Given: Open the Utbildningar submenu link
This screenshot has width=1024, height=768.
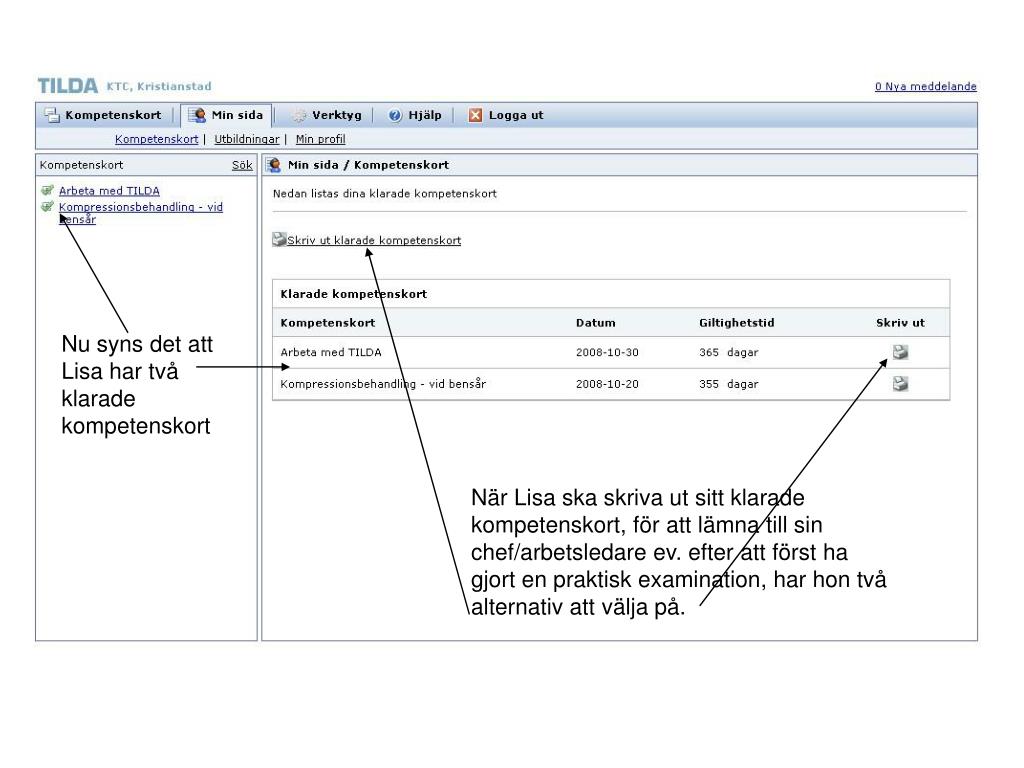Looking at the screenshot, I should [x=247, y=139].
